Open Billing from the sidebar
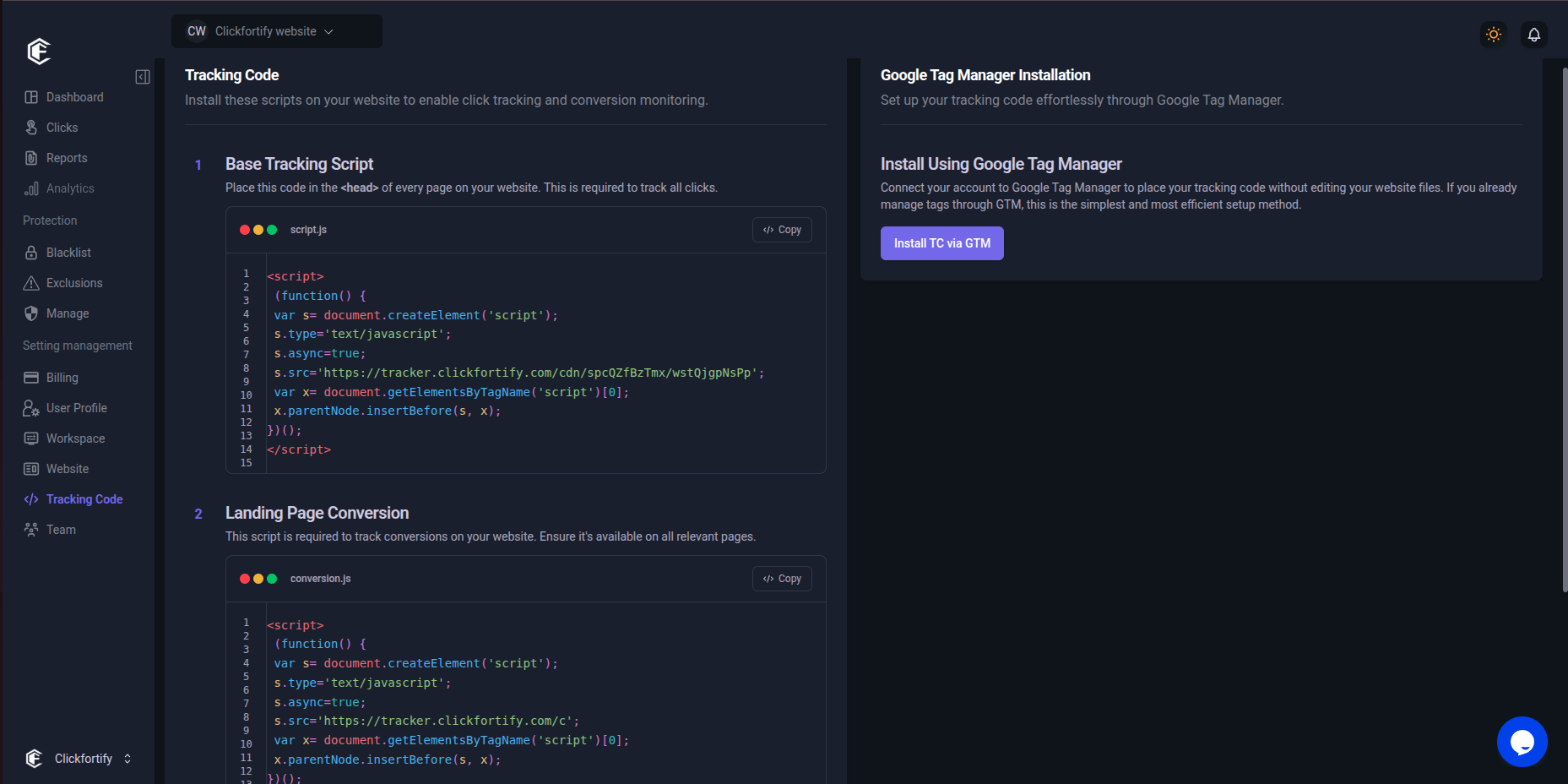Image resolution: width=1568 pixels, height=784 pixels. [x=59, y=377]
